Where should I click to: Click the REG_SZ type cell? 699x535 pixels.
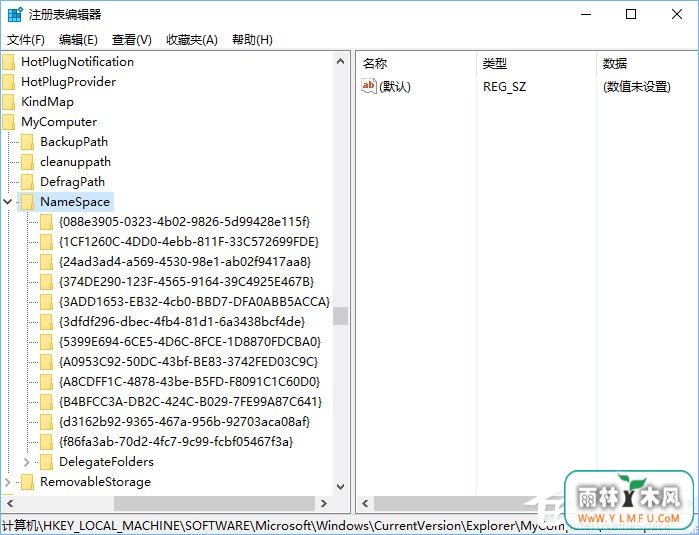point(504,86)
